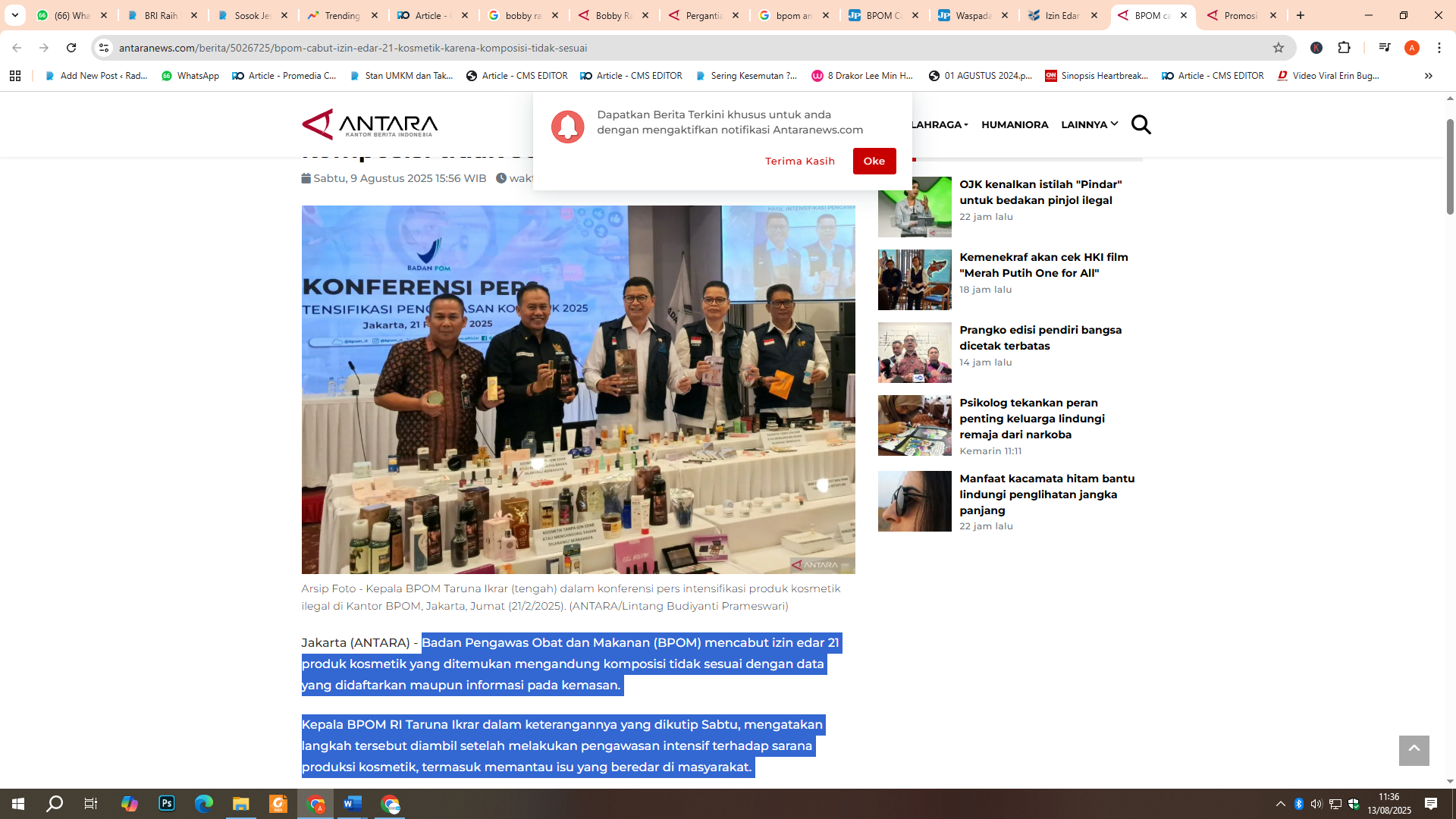Open the Chrome extensions puzzle icon

1344,48
